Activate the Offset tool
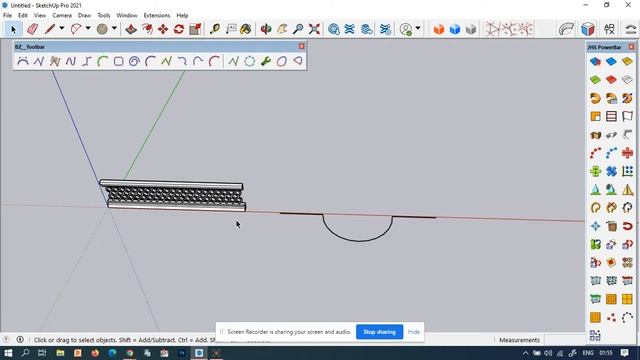640x360 pixels. click(x=147, y=29)
